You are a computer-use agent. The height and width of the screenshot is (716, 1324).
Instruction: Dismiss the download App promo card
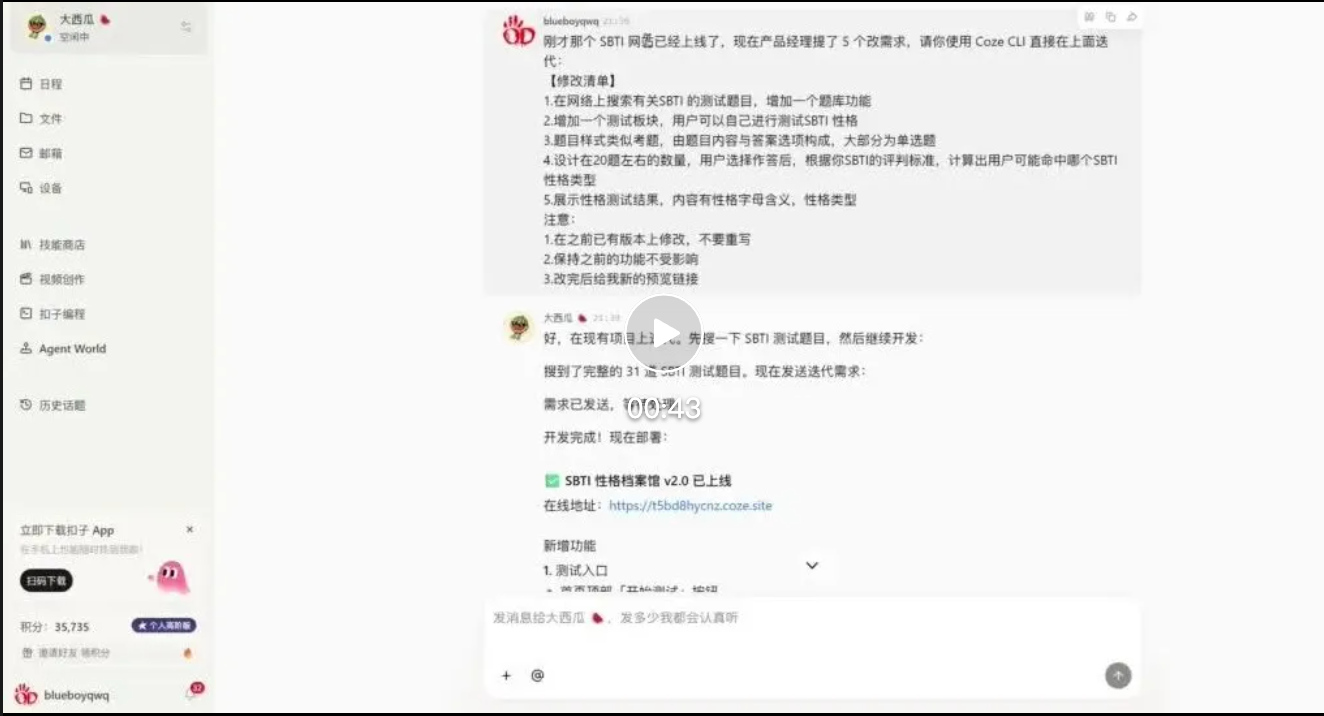coord(190,530)
